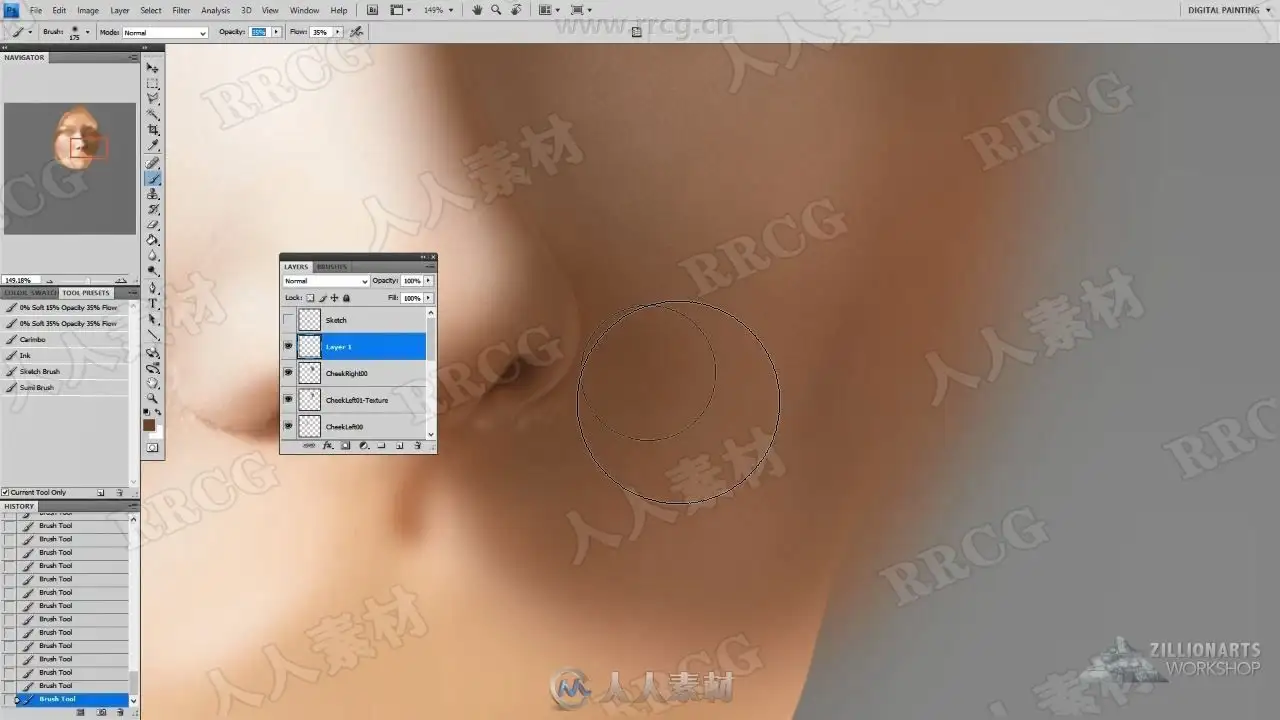This screenshot has height=720, width=1280.
Task: Hide the CheekLeft00 layer
Action: pyautogui.click(x=289, y=426)
